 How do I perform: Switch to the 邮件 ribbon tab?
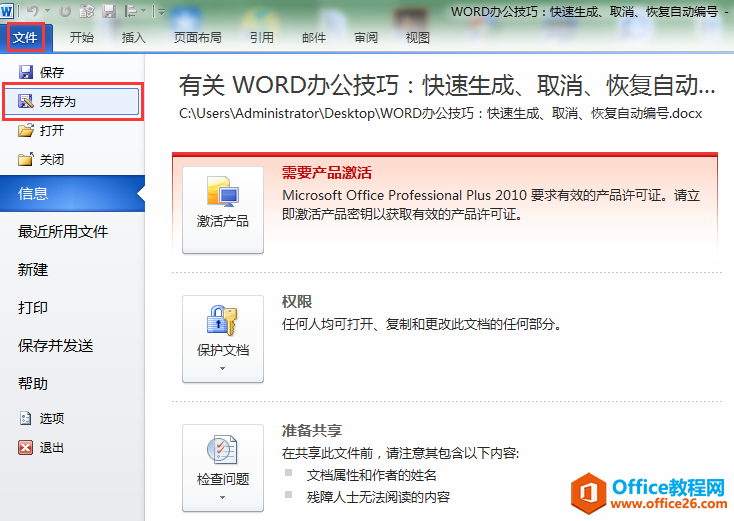click(x=314, y=37)
